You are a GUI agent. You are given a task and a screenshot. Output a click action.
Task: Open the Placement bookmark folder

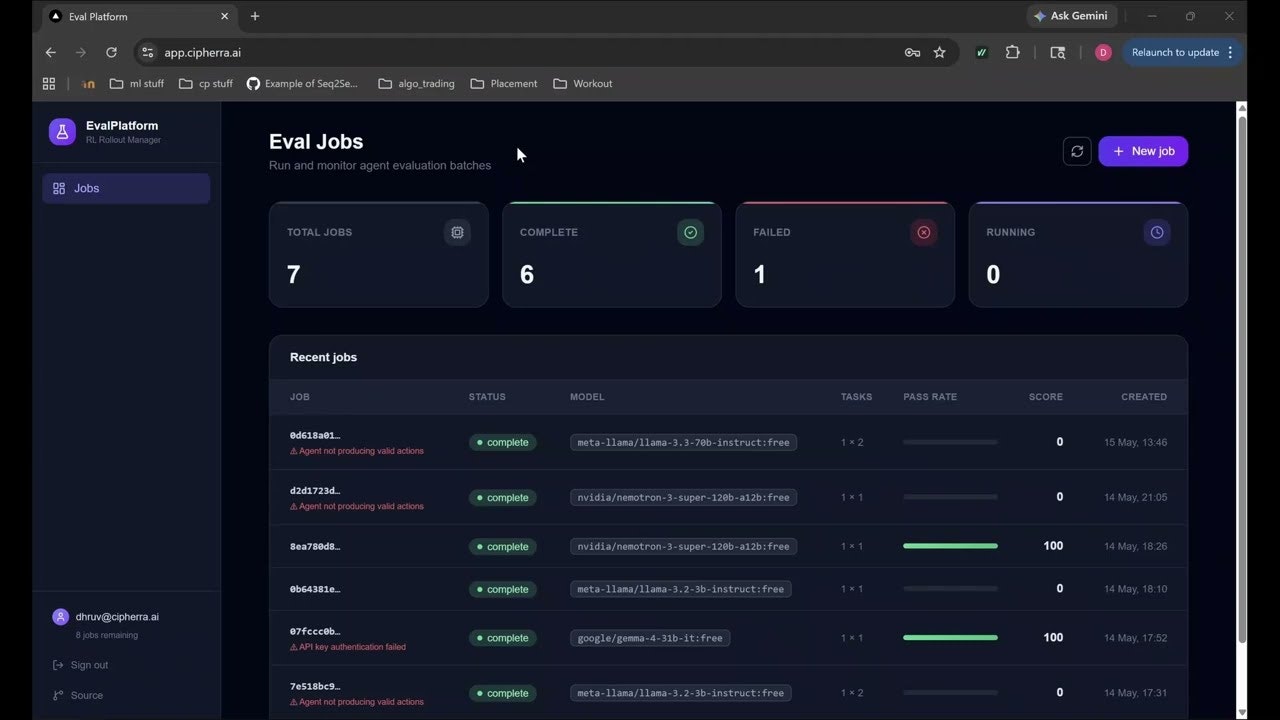tap(504, 84)
